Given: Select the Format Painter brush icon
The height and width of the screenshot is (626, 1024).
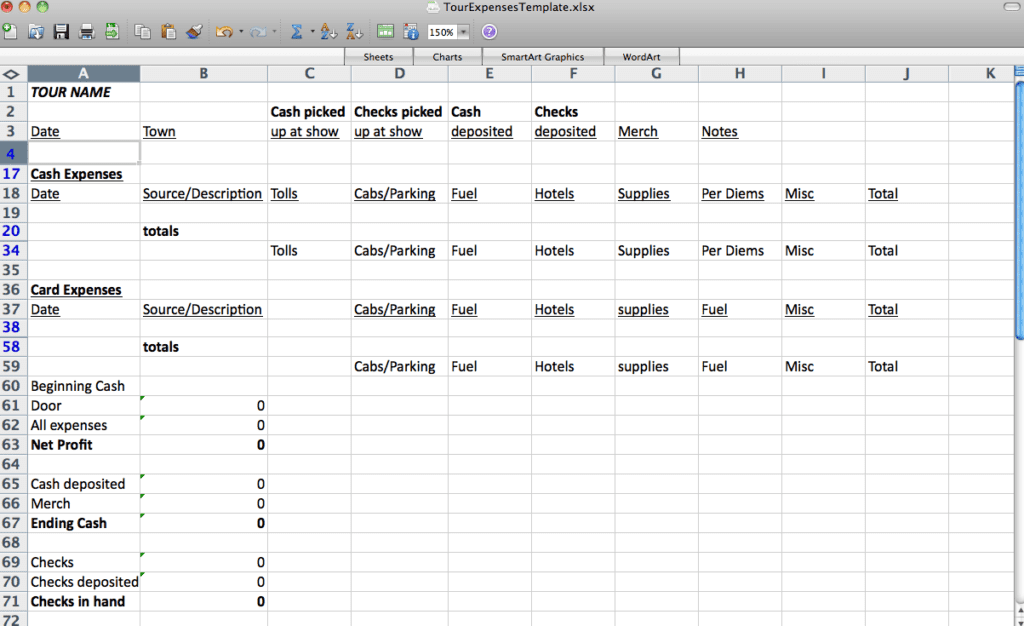Looking at the screenshot, I should point(194,32).
